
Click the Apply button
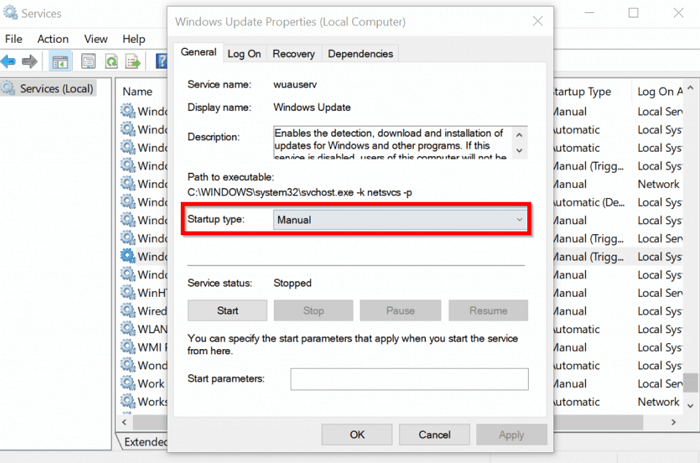(x=512, y=434)
